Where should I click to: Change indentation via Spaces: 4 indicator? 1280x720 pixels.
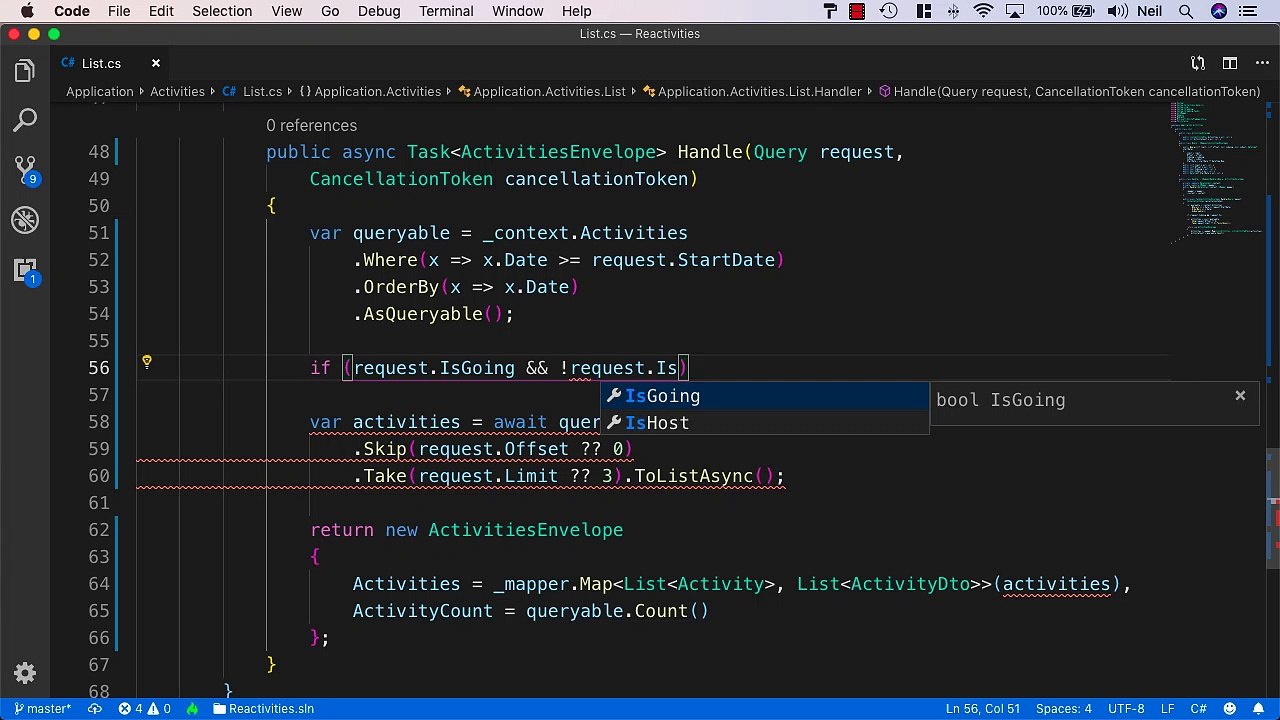point(1063,709)
